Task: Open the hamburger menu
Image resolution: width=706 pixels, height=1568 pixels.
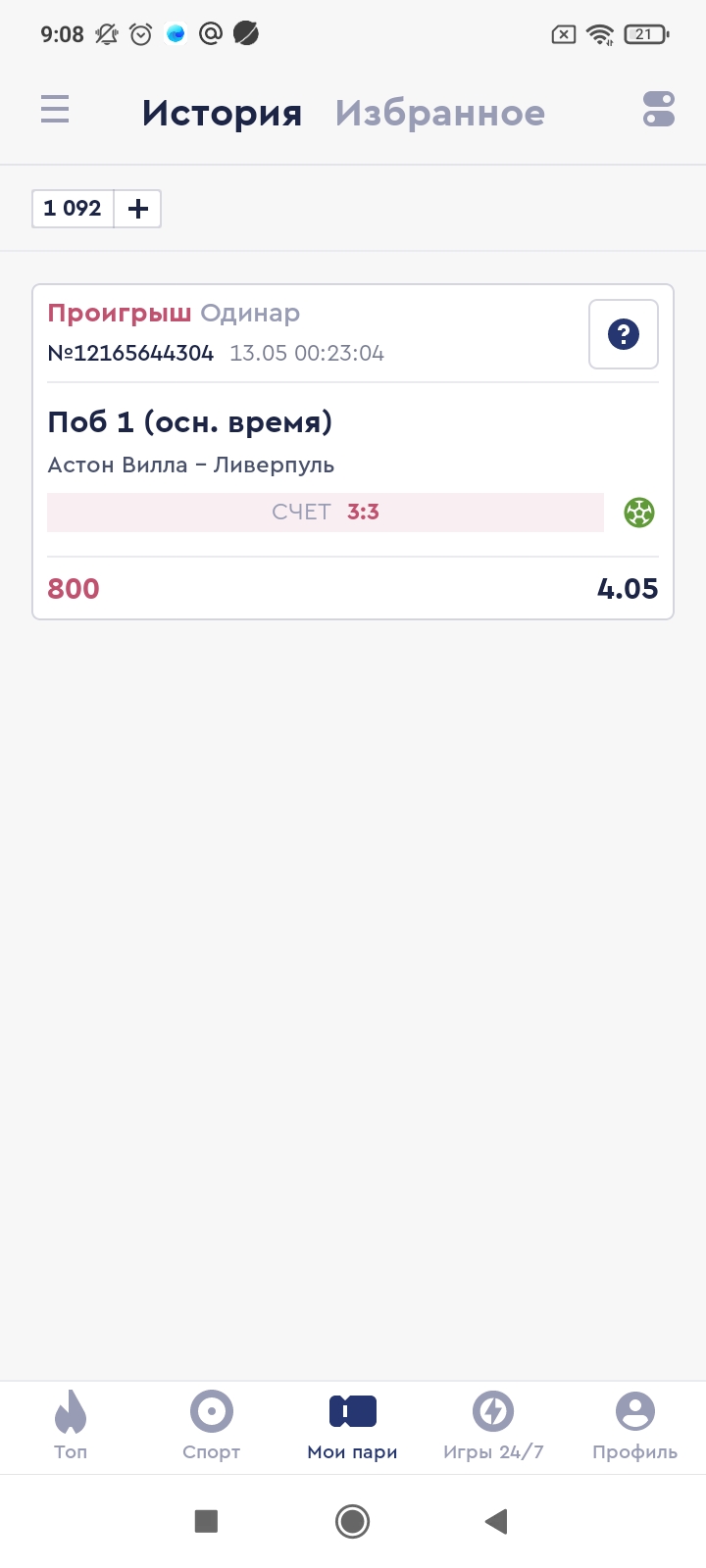Action: 55,109
